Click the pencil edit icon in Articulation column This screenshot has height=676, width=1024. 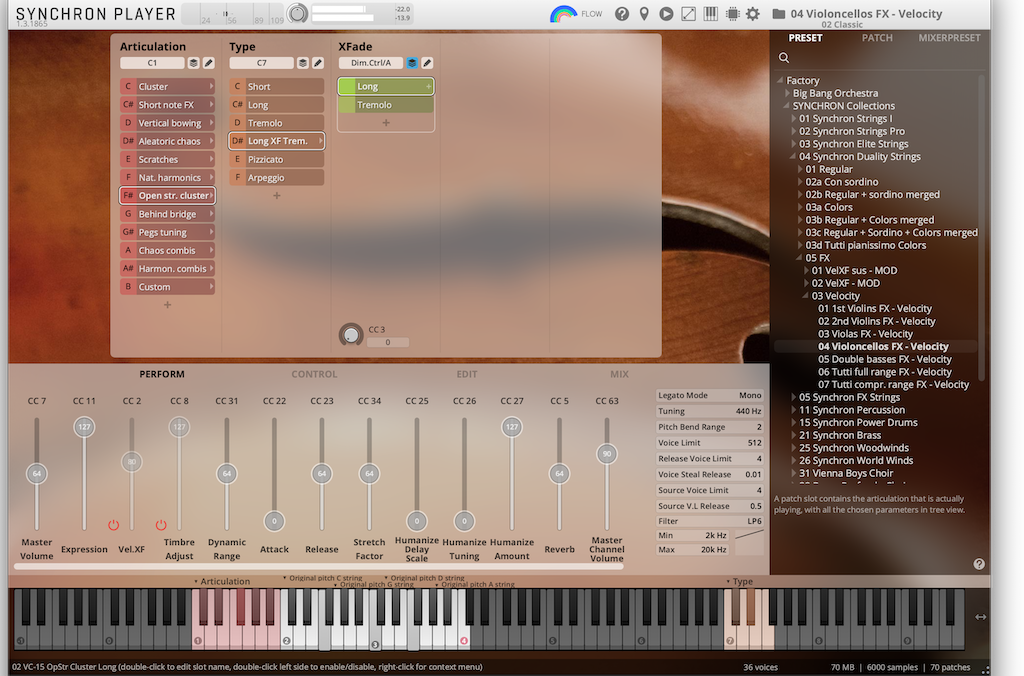point(209,63)
